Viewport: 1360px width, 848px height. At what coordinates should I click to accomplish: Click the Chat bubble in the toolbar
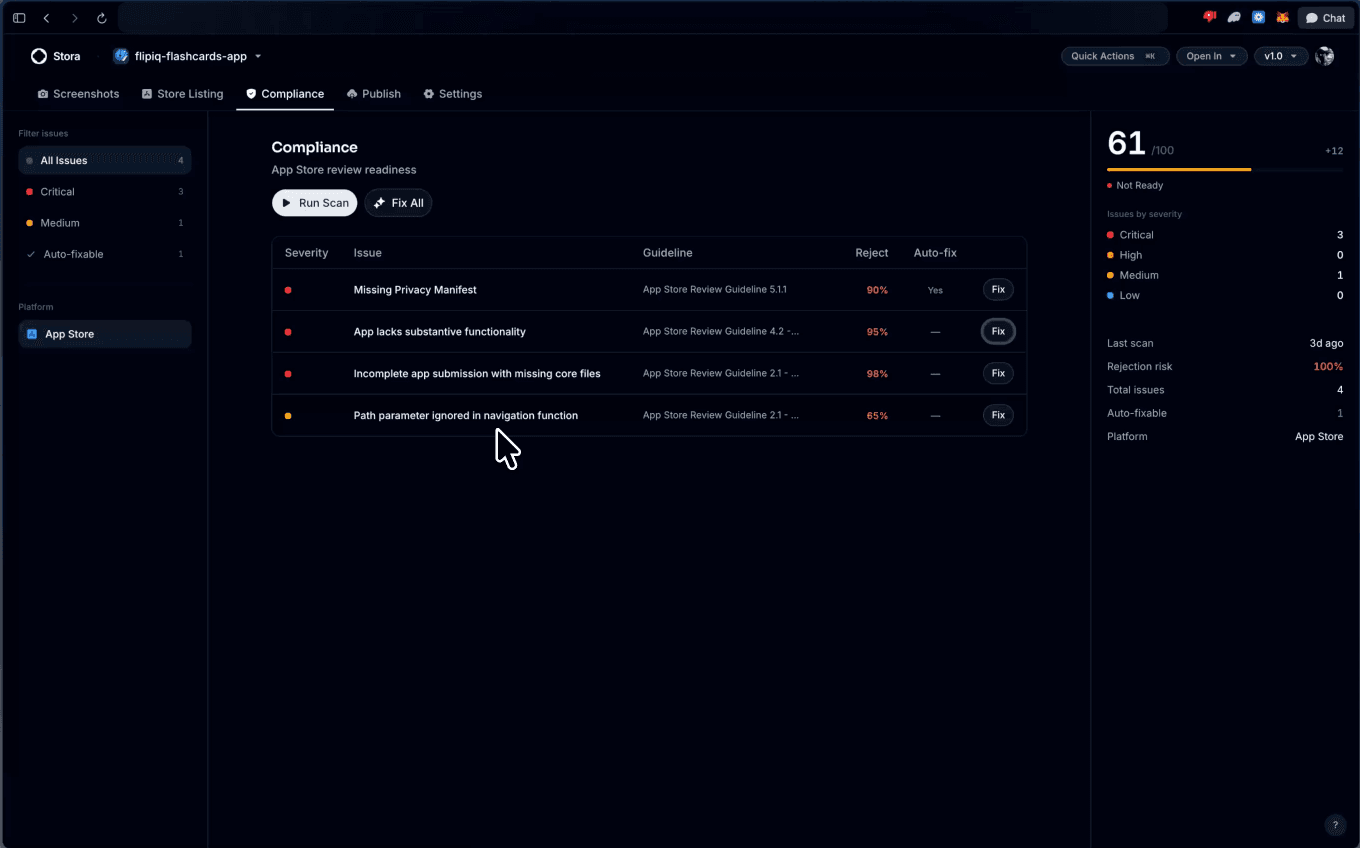pyautogui.click(x=1326, y=17)
